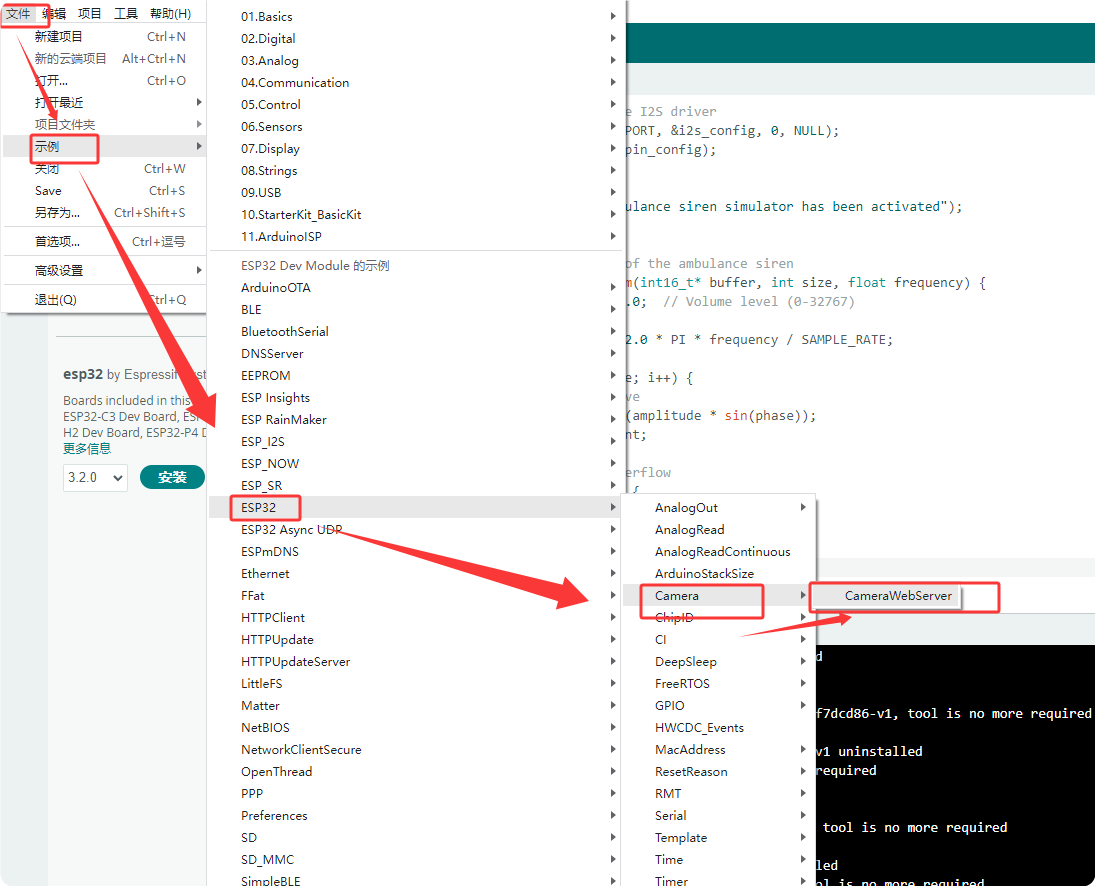1095x886 pixels.
Task: Open BLE examples submenu
Action: [x=417, y=309]
